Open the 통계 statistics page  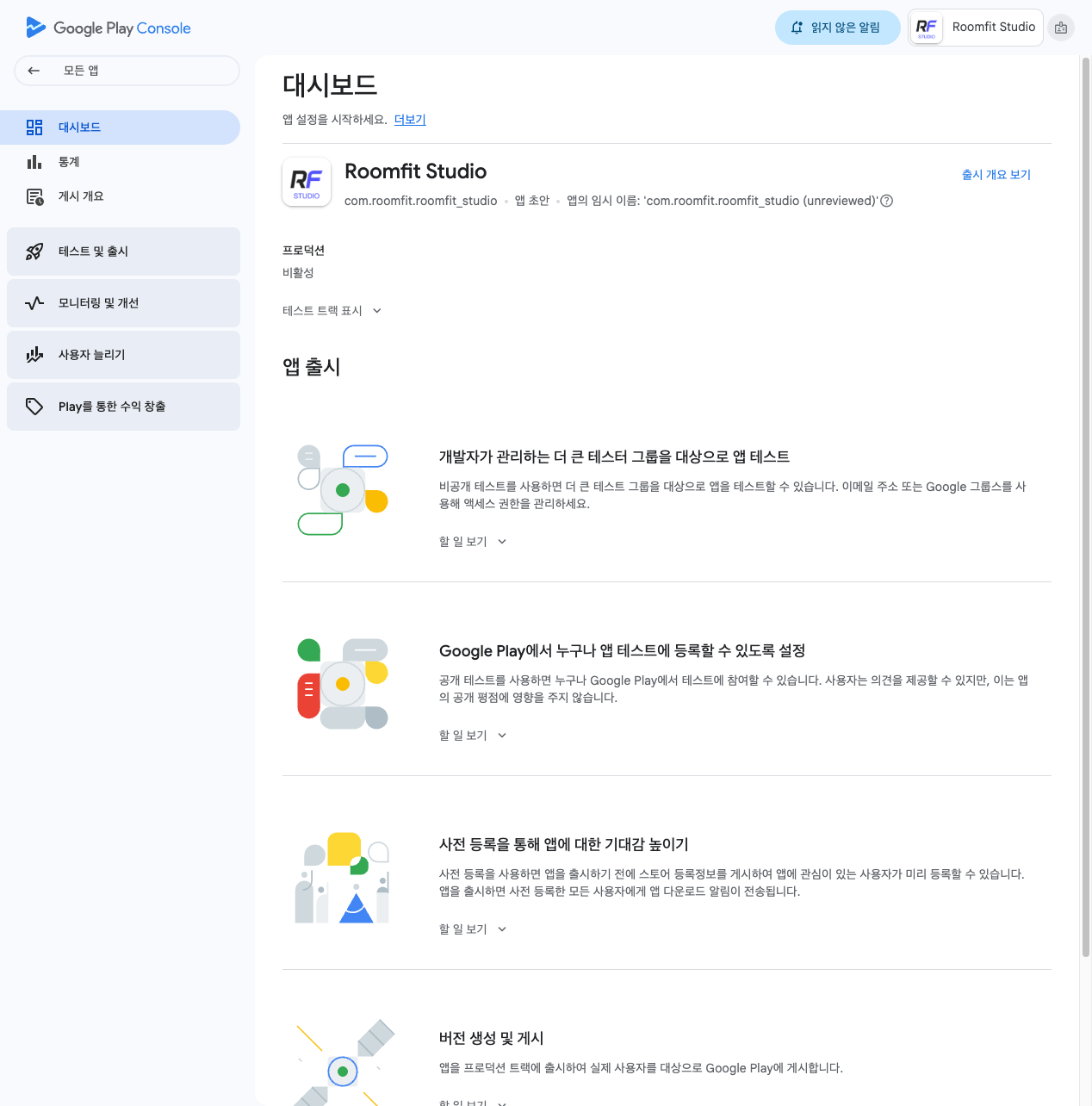(x=69, y=162)
